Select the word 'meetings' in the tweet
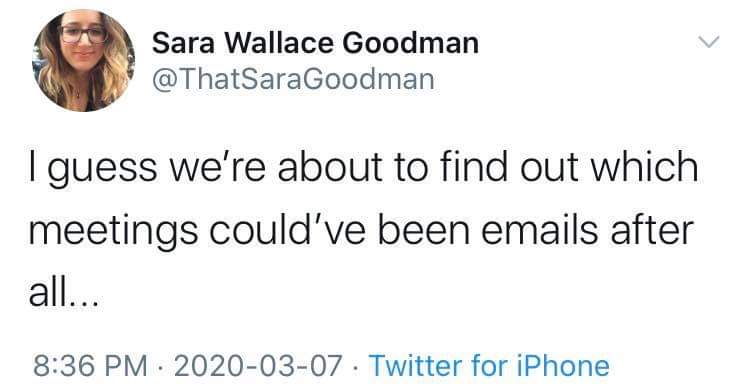This screenshot has width=750, height=389. click(x=113, y=232)
